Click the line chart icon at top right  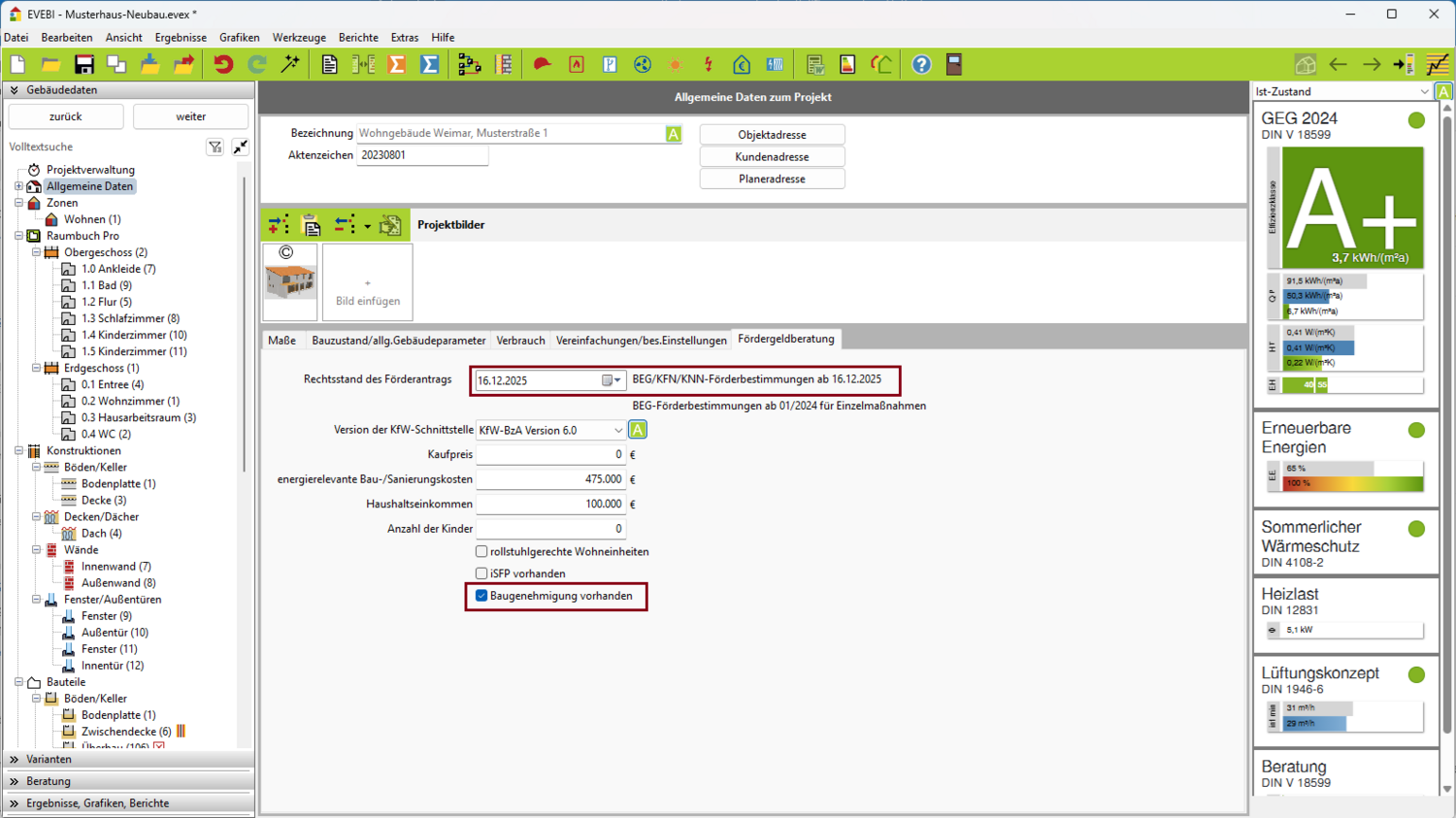[1438, 65]
